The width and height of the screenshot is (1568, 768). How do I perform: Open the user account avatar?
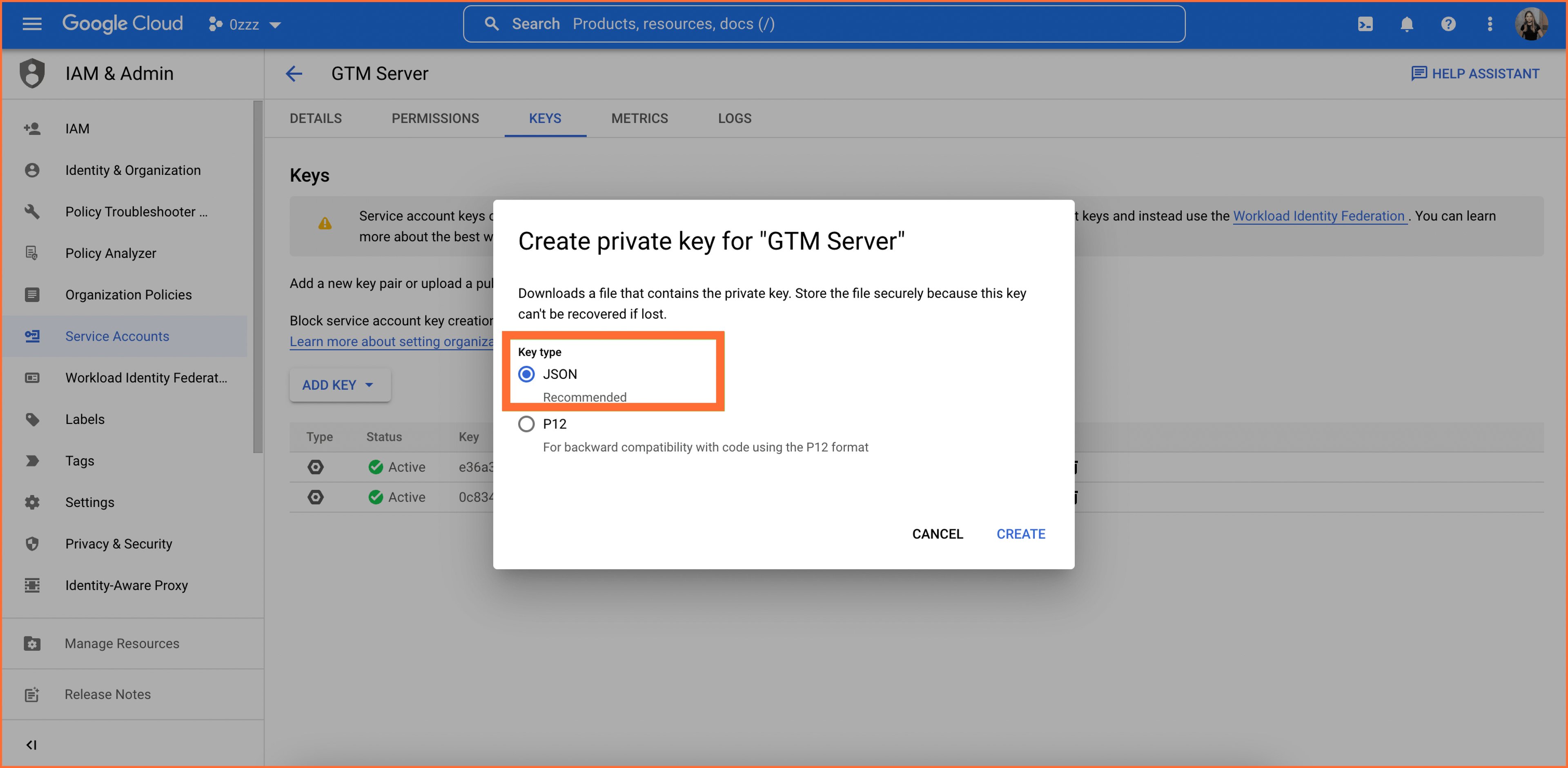point(1531,24)
